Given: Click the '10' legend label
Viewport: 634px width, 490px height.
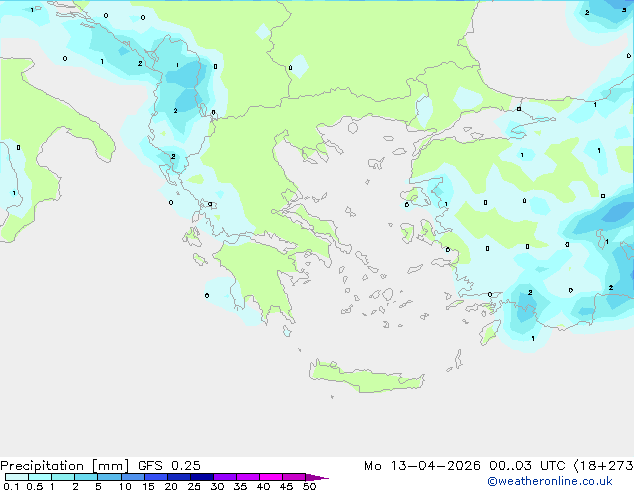Looking at the screenshot, I should click(x=125, y=486).
